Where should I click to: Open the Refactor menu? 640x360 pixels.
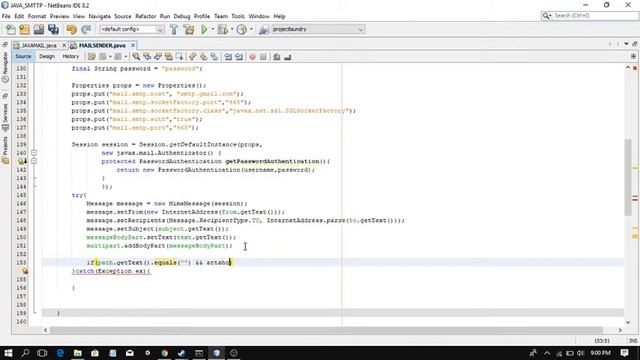[x=146, y=16]
